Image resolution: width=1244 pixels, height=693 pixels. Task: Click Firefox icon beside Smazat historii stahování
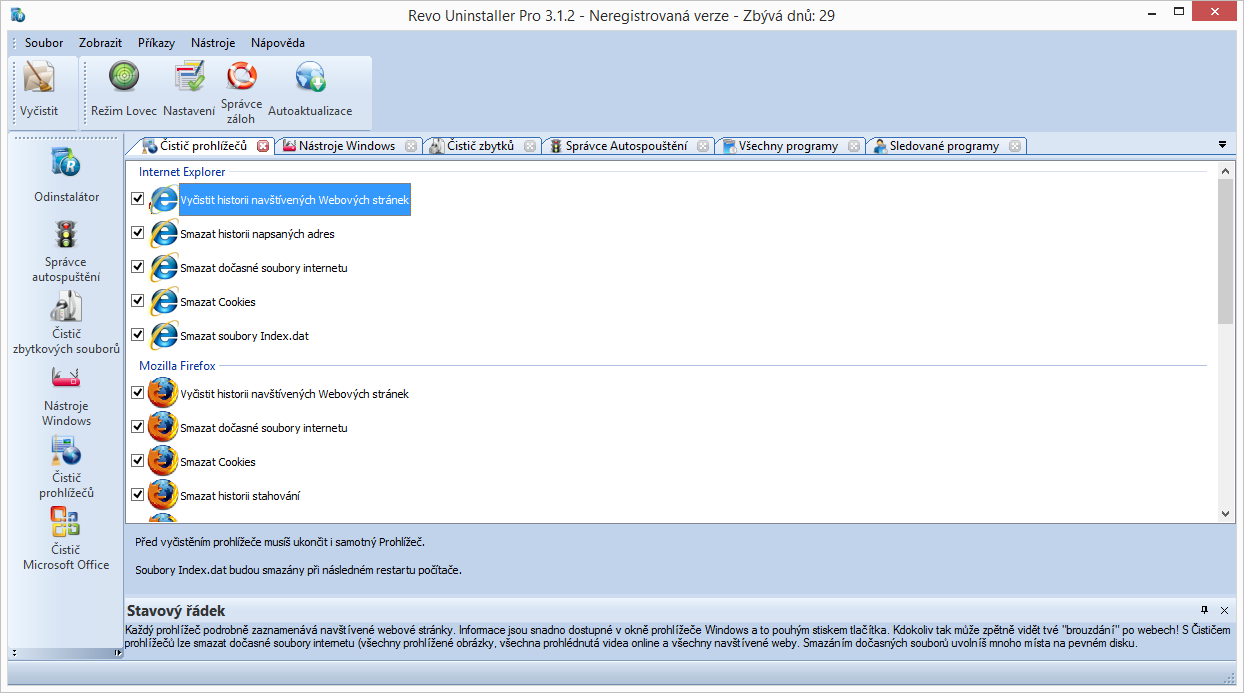pos(163,496)
